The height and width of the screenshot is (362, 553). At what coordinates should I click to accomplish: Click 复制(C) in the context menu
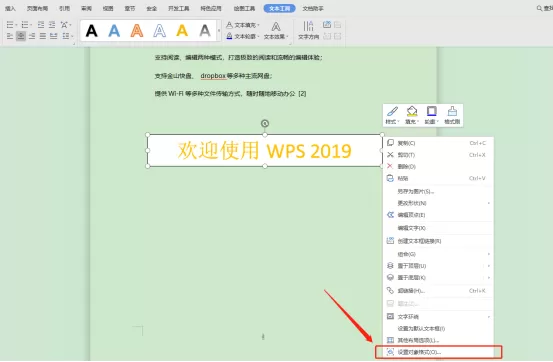437,143
